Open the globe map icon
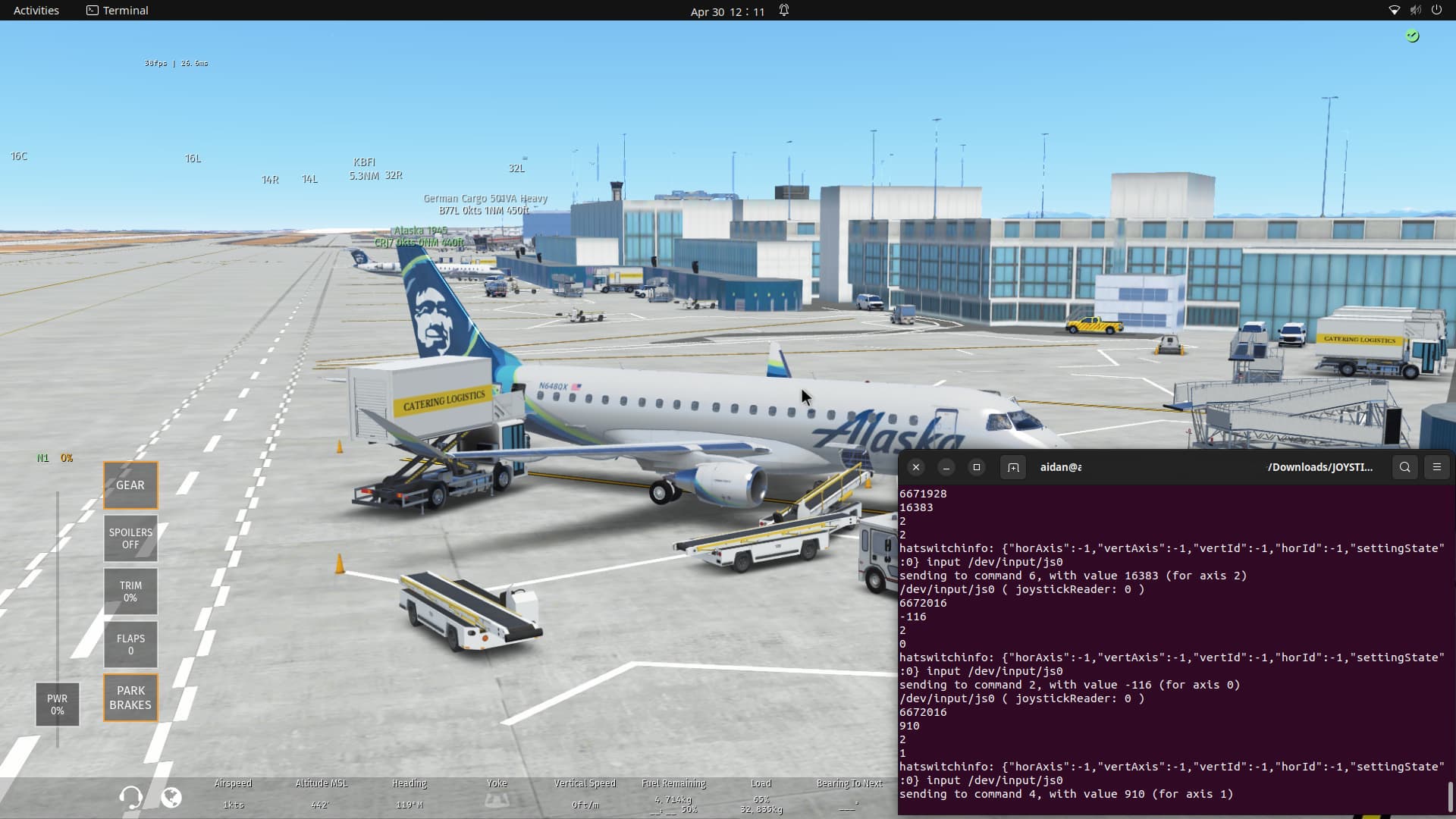The width and height of the screenshot is (1456, 819). (171, 797)
